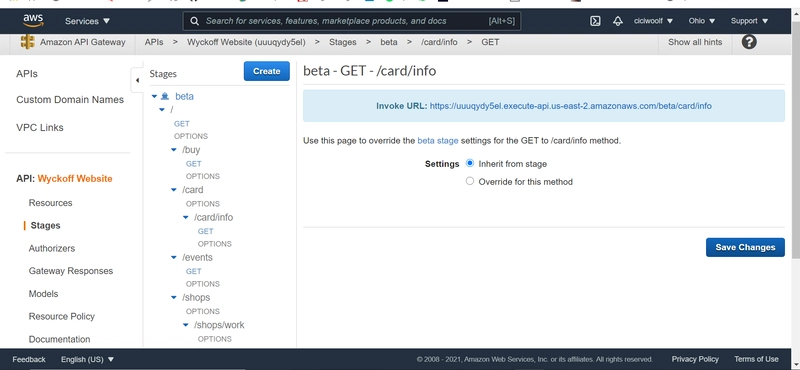Open the Invoke URL link
Viewport: 800px width, 370px height.
pos(570,106)
